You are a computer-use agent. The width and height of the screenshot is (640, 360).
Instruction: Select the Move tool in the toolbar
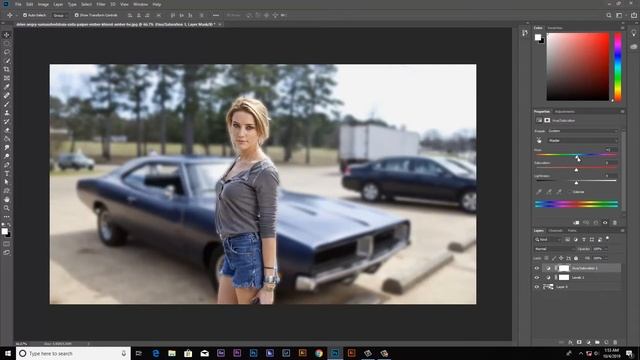[x=7, y=35]
